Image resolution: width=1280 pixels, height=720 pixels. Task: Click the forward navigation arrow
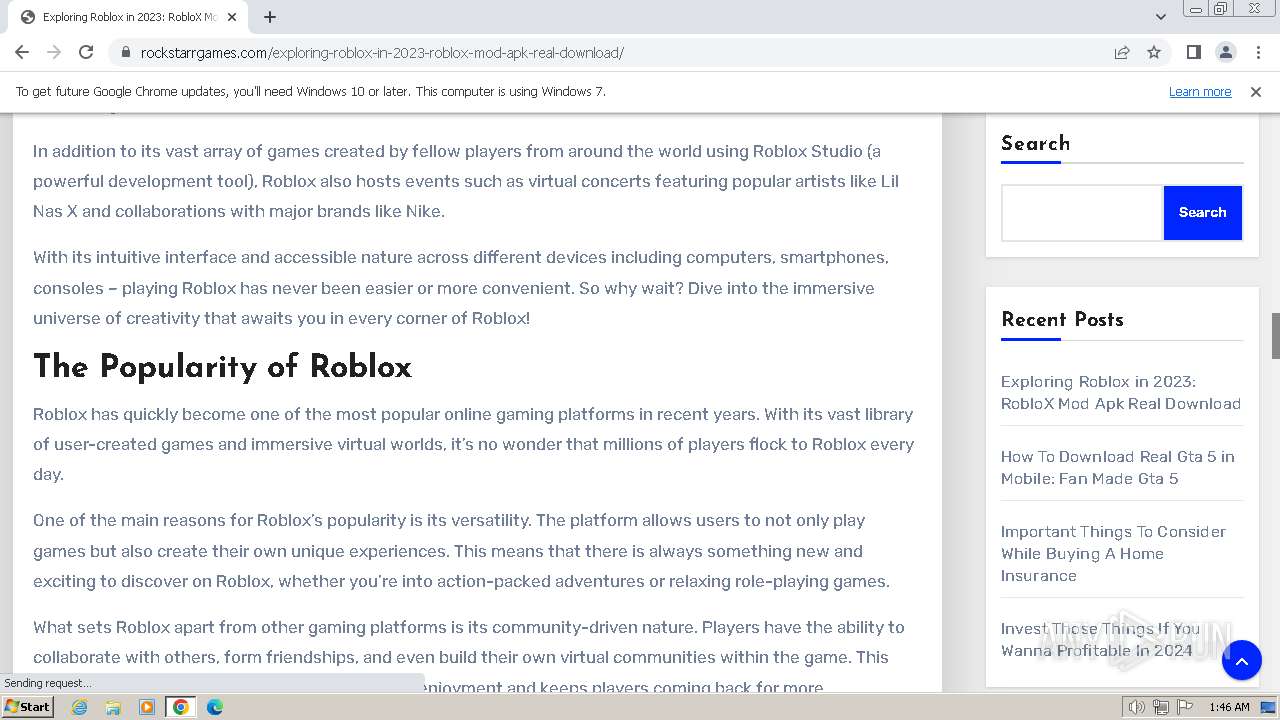coord(54,52)
